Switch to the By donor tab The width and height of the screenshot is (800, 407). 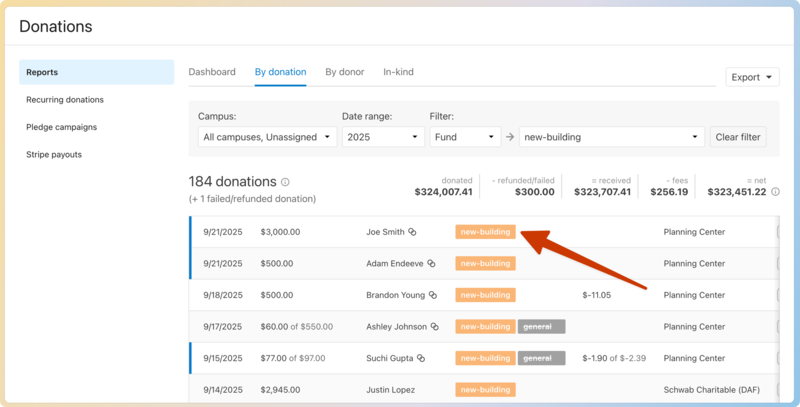point(344,72)
